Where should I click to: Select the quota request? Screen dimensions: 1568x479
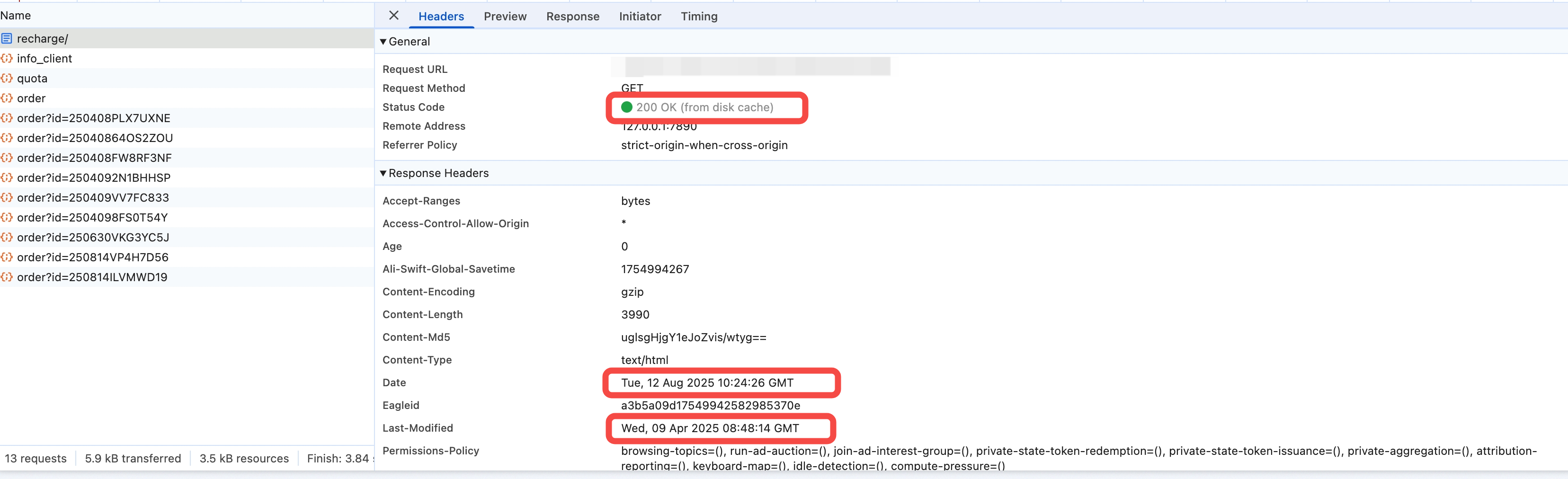(x=187, y=79)
